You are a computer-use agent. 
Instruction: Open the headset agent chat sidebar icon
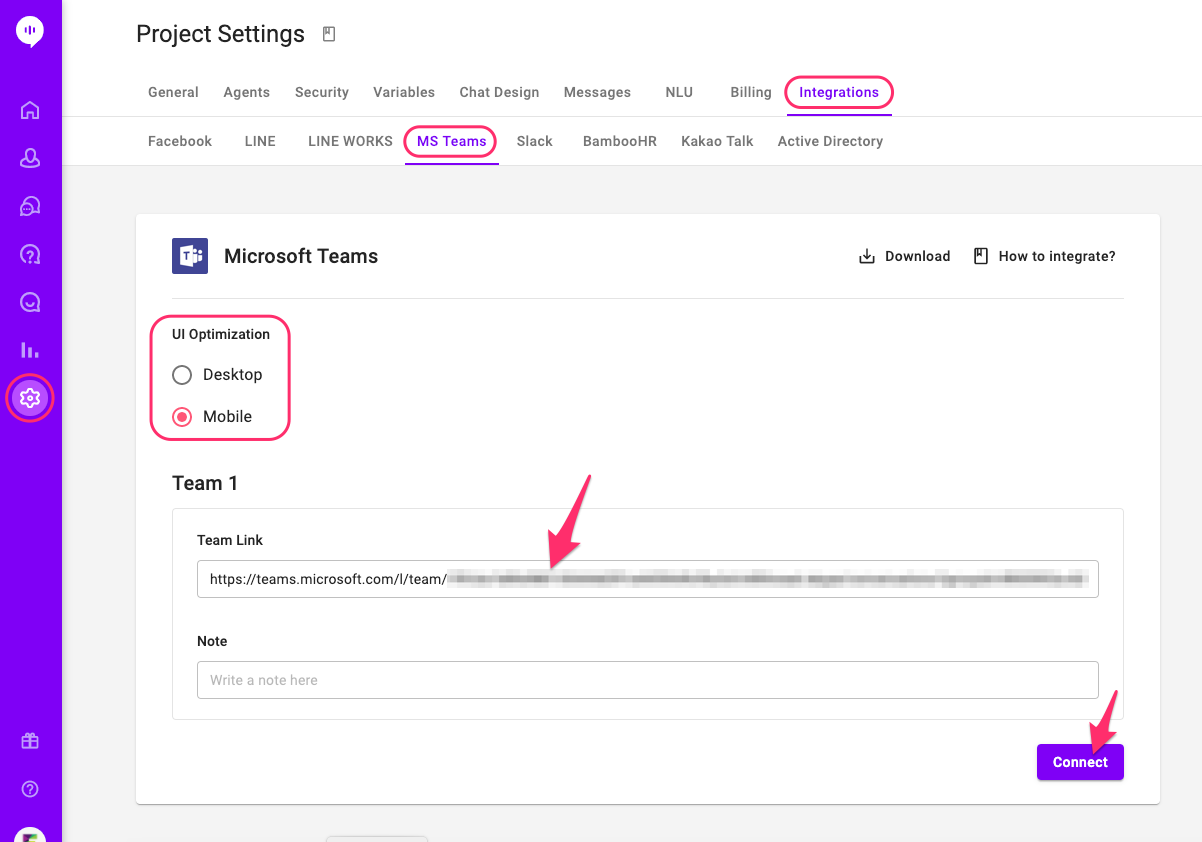tap(30, 206)
